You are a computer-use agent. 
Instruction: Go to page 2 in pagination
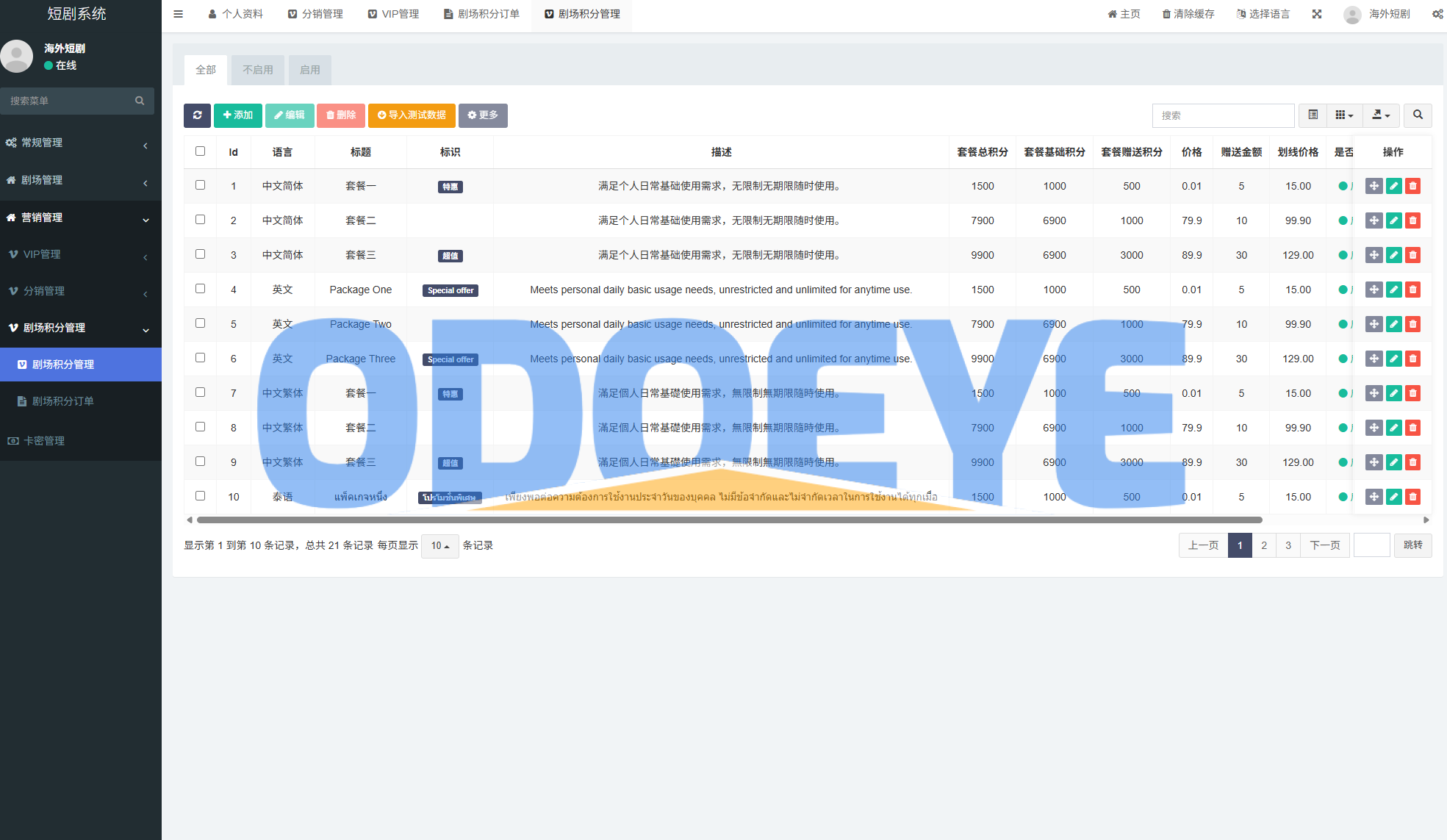1264,545
